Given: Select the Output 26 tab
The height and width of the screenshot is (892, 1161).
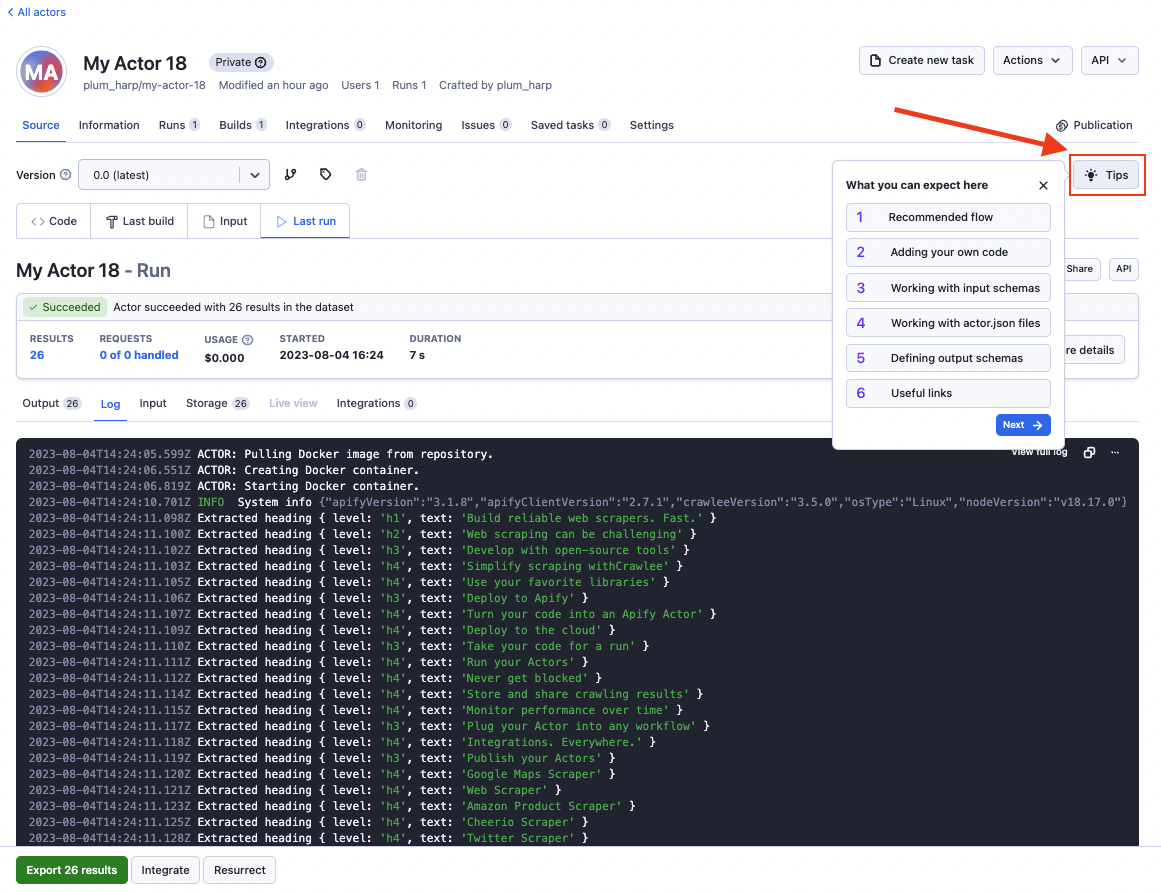Looking at the screenshot, I should [x=51, y=403].
